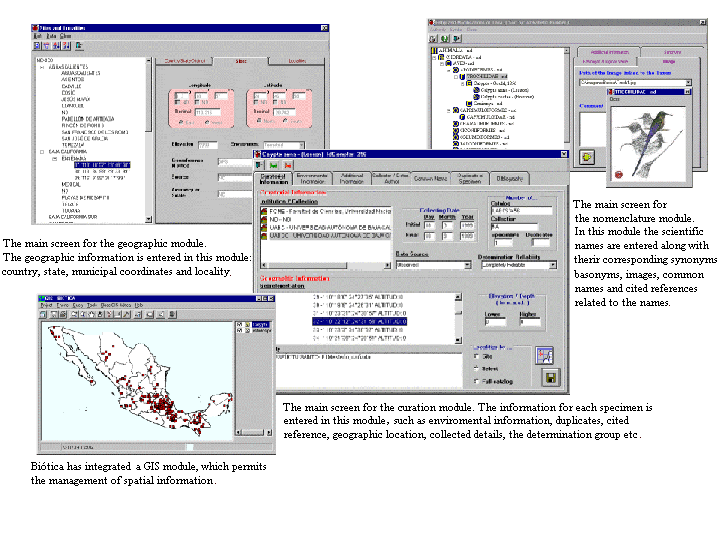
Task: Click Decimal longitude input field
Action: 208,112
